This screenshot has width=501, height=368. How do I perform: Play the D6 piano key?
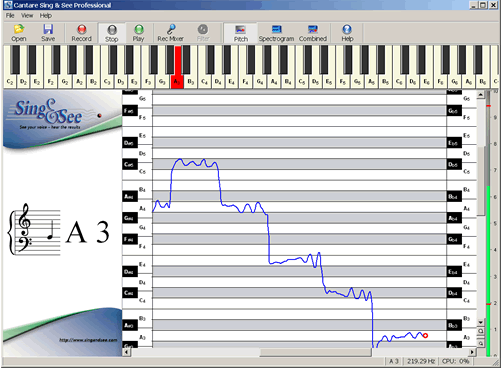pyautogui.click(x=413, y=82)
